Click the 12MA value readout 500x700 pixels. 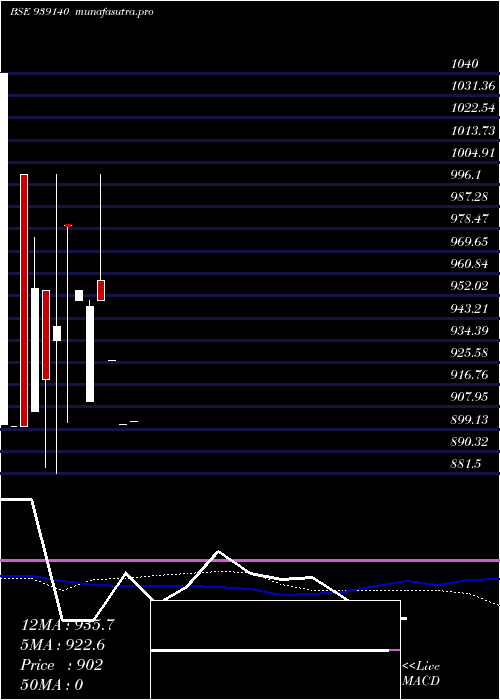(68, 625)
